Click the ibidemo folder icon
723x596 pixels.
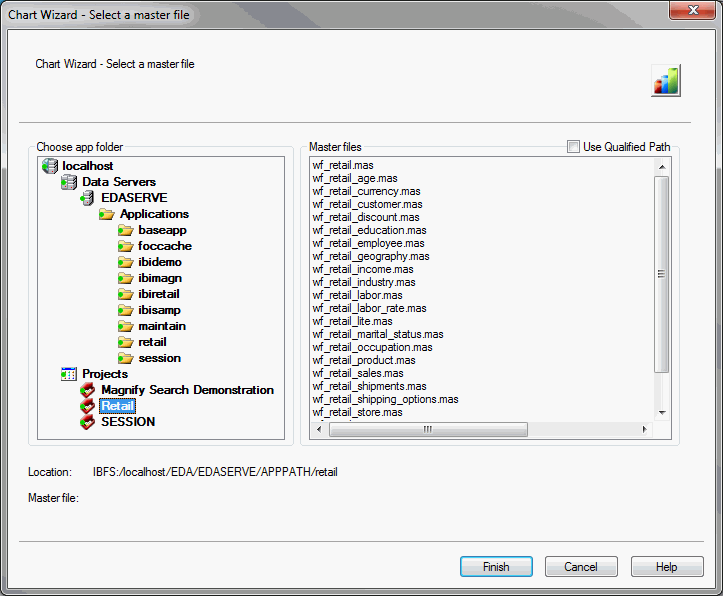pyautogui.click(x=125, y=262)
